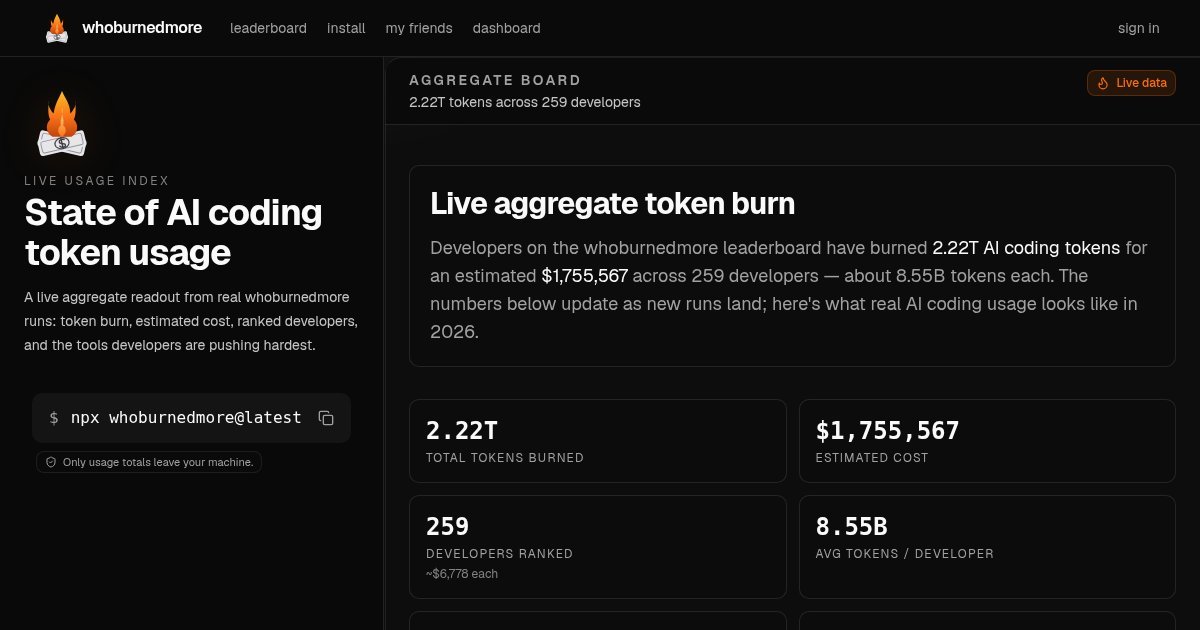Click the flame icon in Live data badge
1200x630 pixels.
1103,83
